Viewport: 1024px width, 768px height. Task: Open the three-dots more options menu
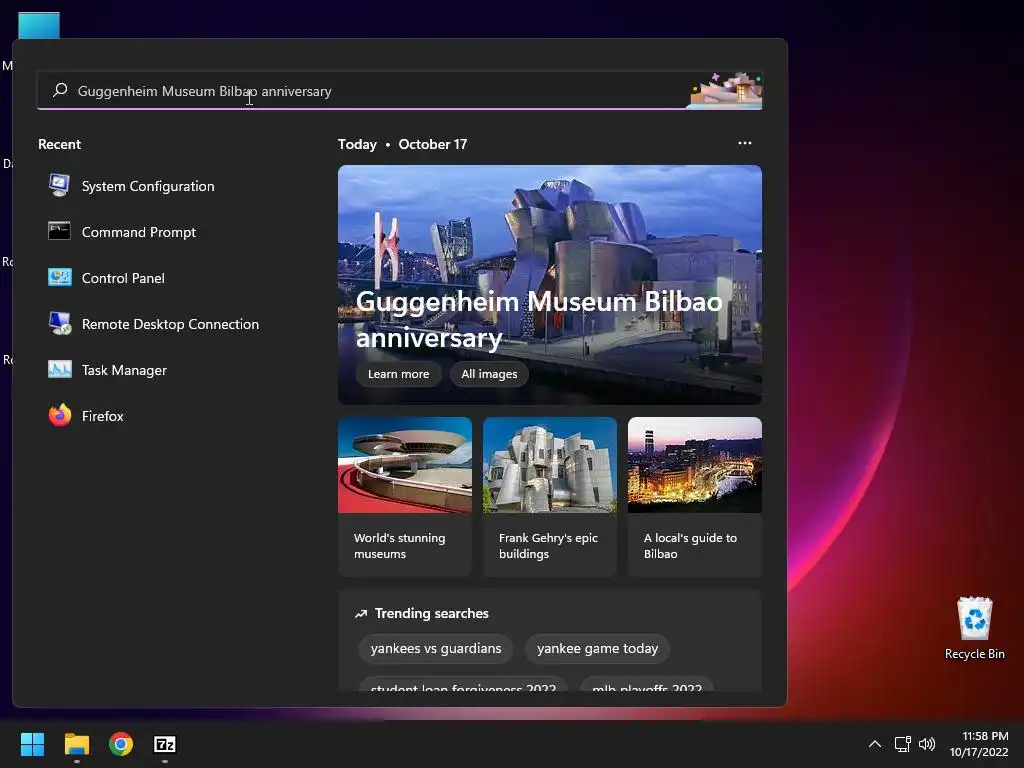pos(744,143)
